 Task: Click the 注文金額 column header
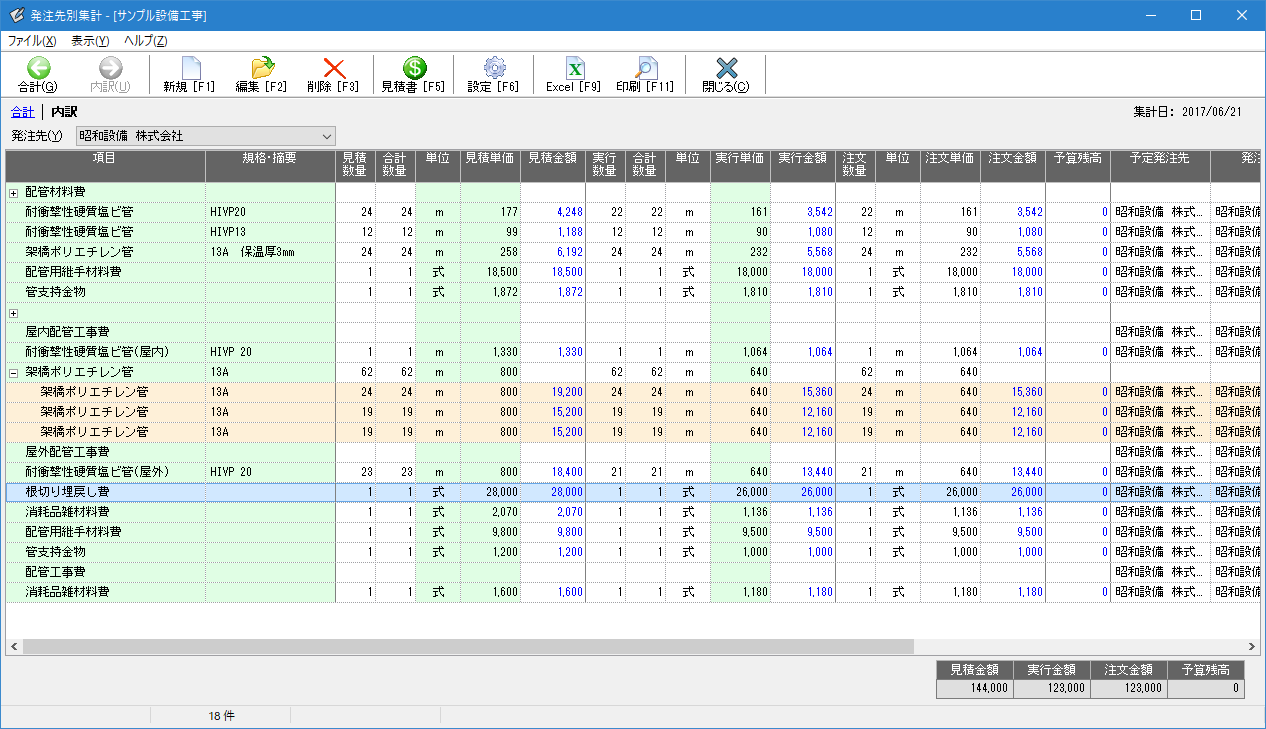click(x=1013, y=166)
